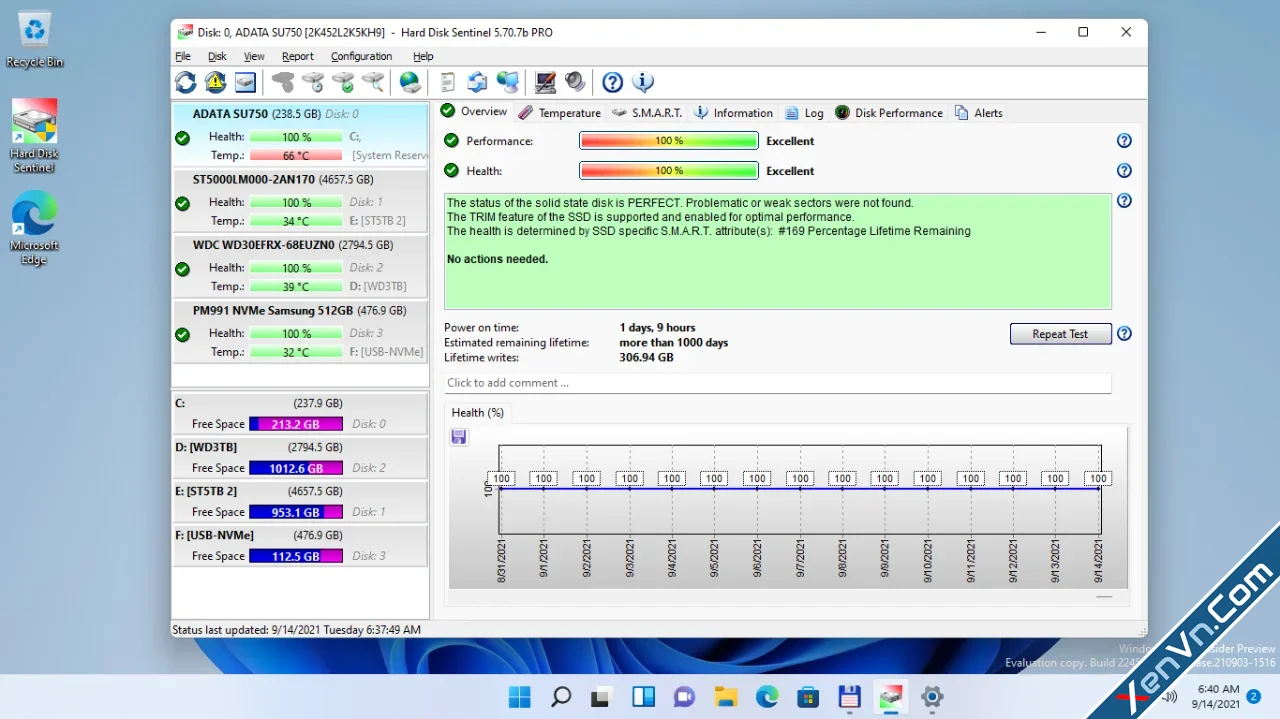The height and width of the screenshot is (719, 1280).
Task: Open the Disk Performance tab
Action: (x=888, y=113)
